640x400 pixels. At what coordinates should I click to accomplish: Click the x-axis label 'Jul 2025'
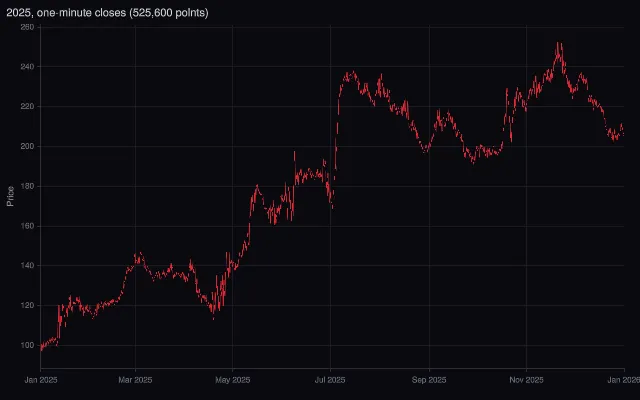330,380
